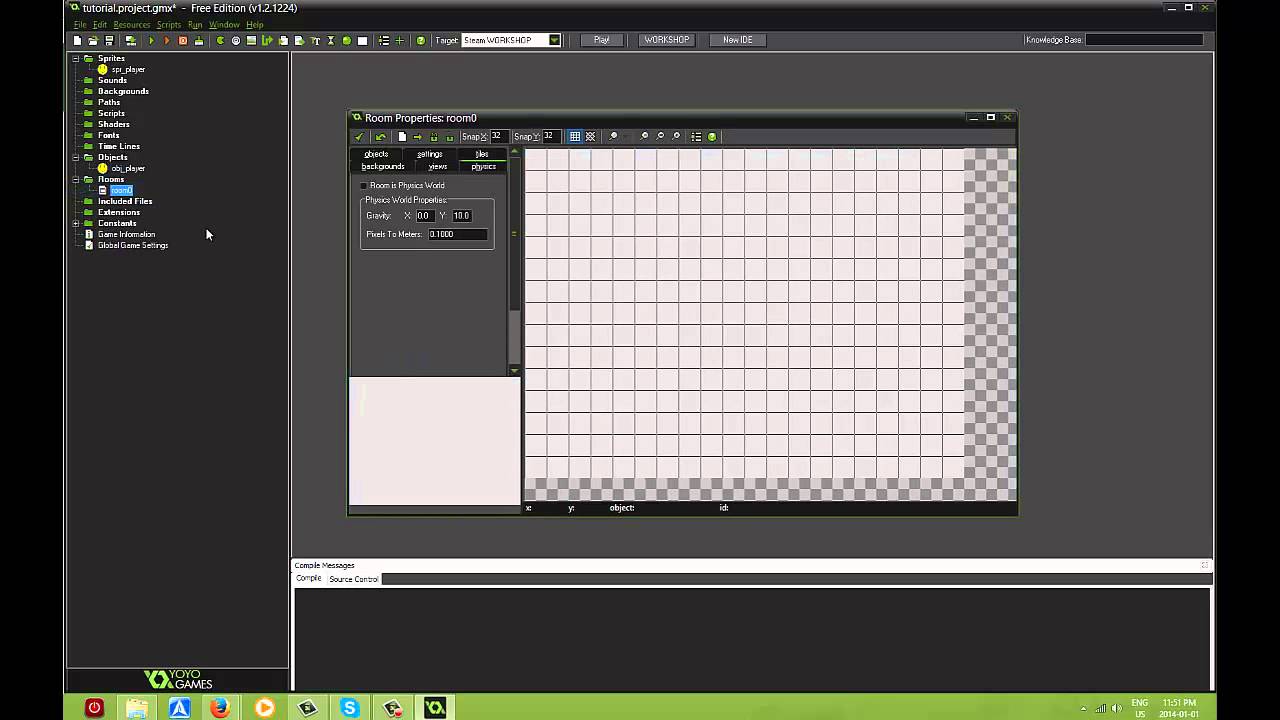Undo last room edit with the green arrow
The height and width of the screenshot is (720, 1280).
[x=381, y=137]
